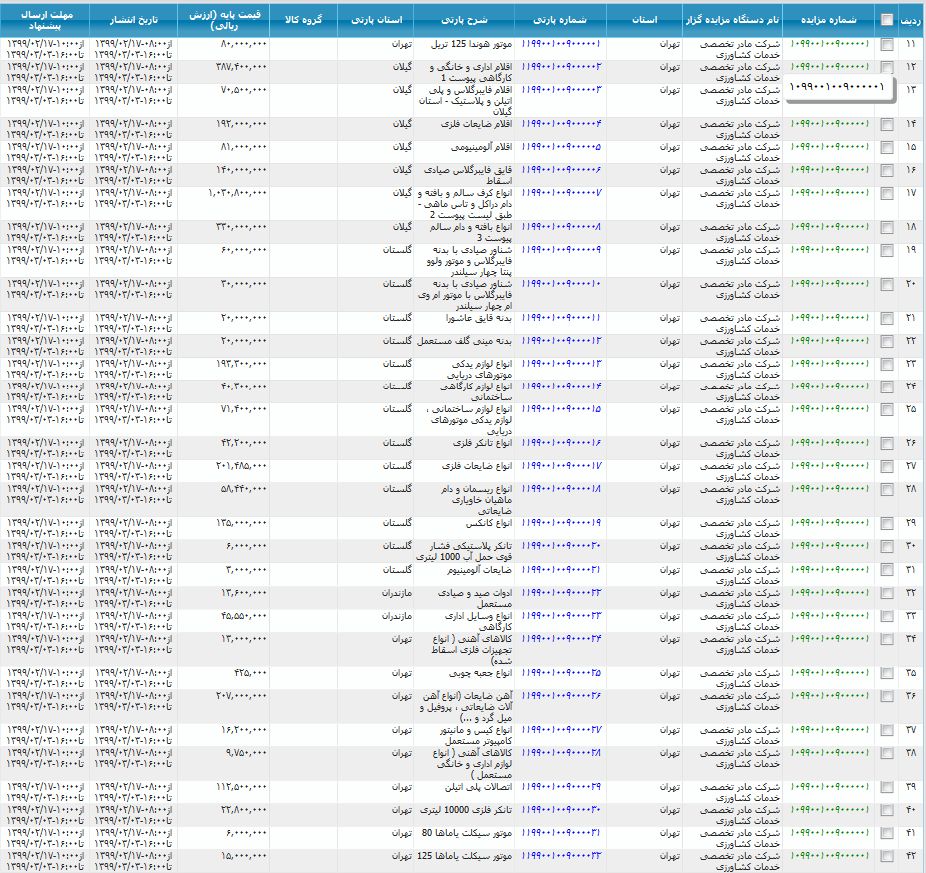Click the green auction number in row ۱۴

click(829, 124)
